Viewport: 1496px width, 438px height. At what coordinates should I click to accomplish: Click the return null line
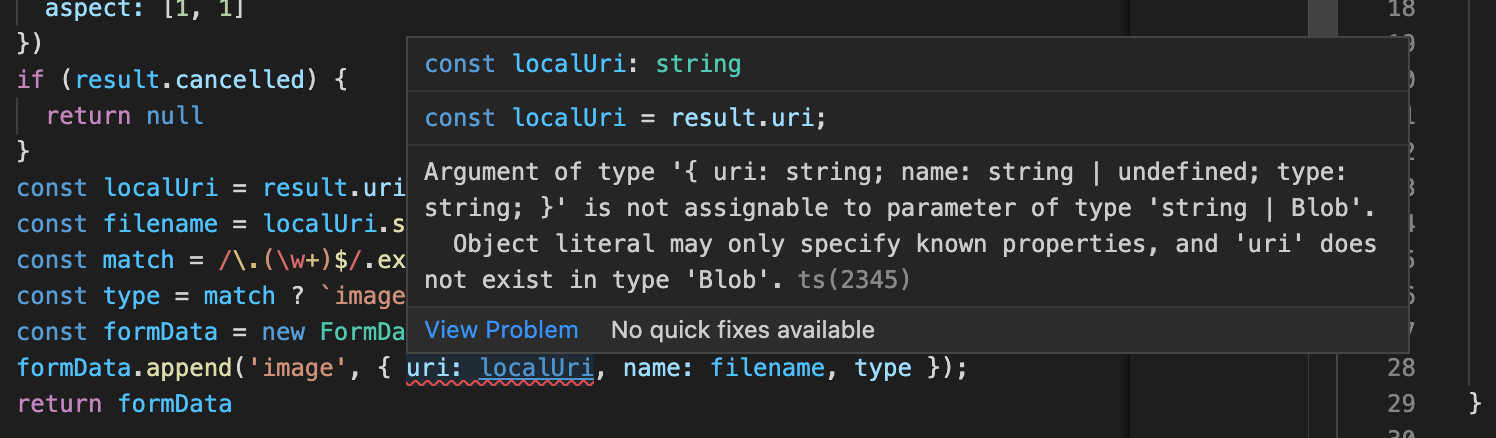125,115
